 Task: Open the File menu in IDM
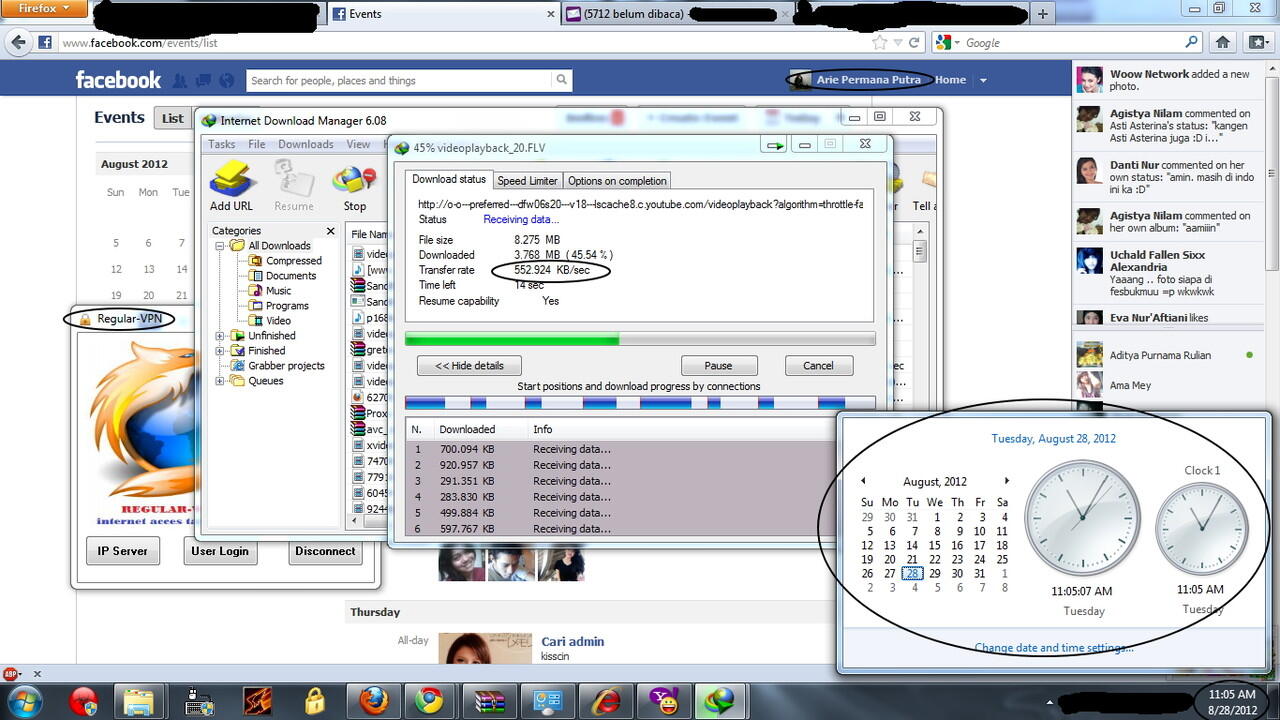pos(257,144)
